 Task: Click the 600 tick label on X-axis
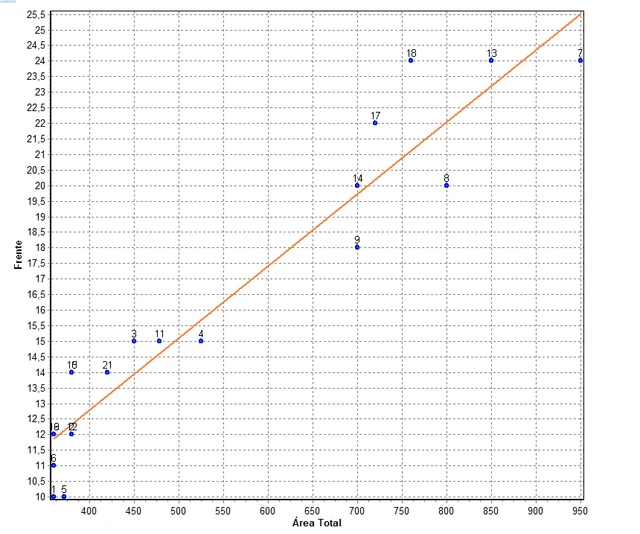pos(268,510)
